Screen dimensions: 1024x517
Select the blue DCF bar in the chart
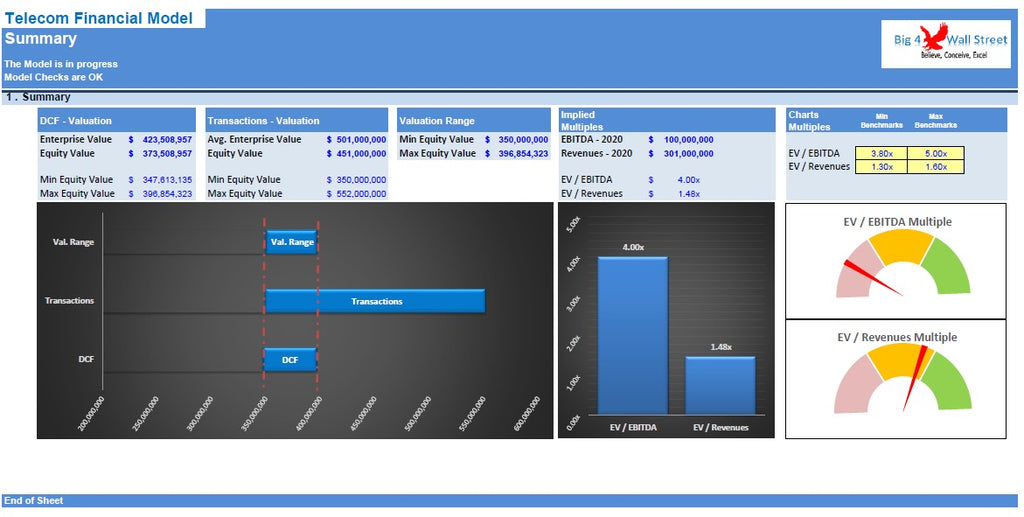click(290, 359)
